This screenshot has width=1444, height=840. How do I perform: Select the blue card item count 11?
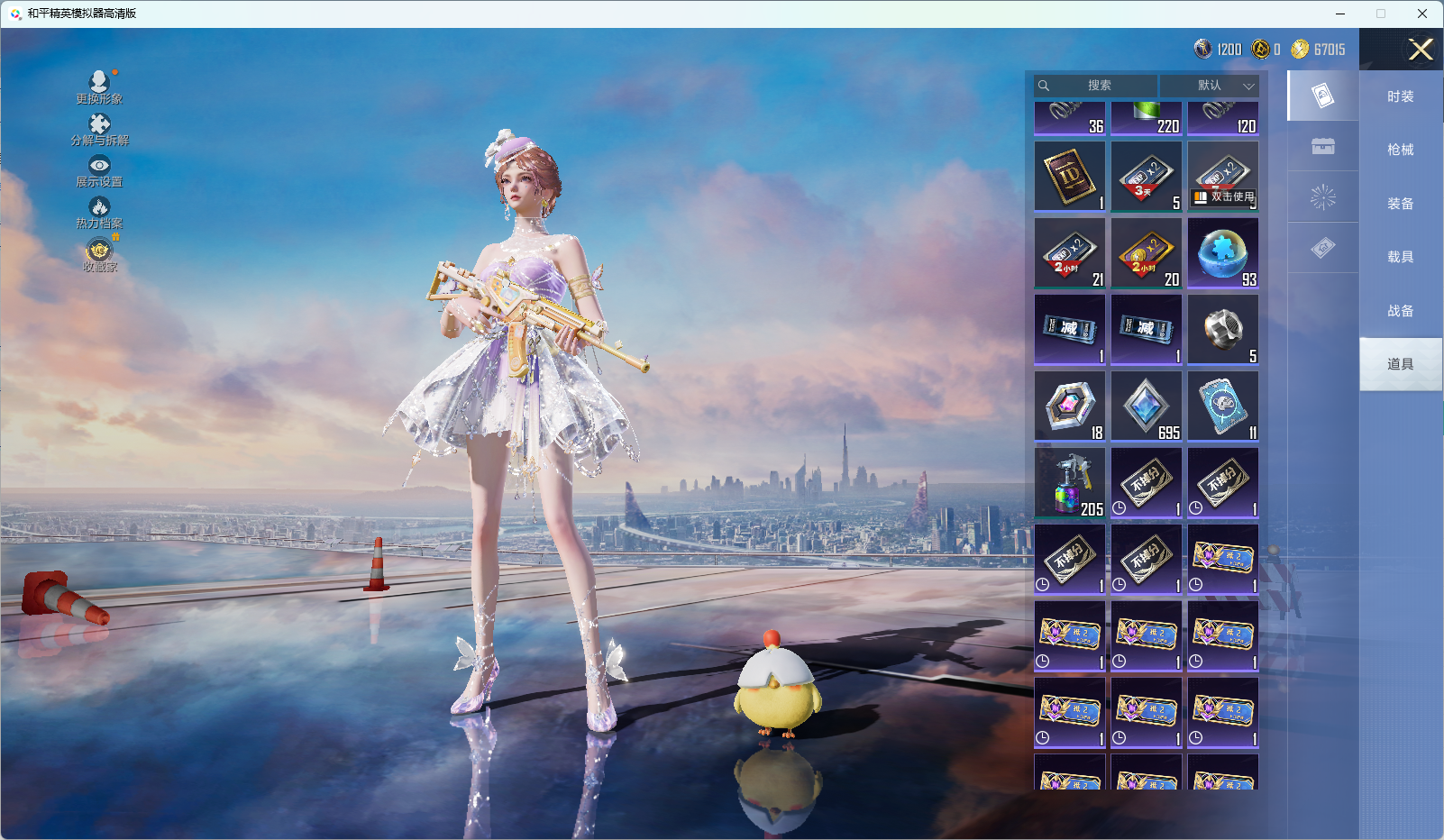coord(1223,406)
